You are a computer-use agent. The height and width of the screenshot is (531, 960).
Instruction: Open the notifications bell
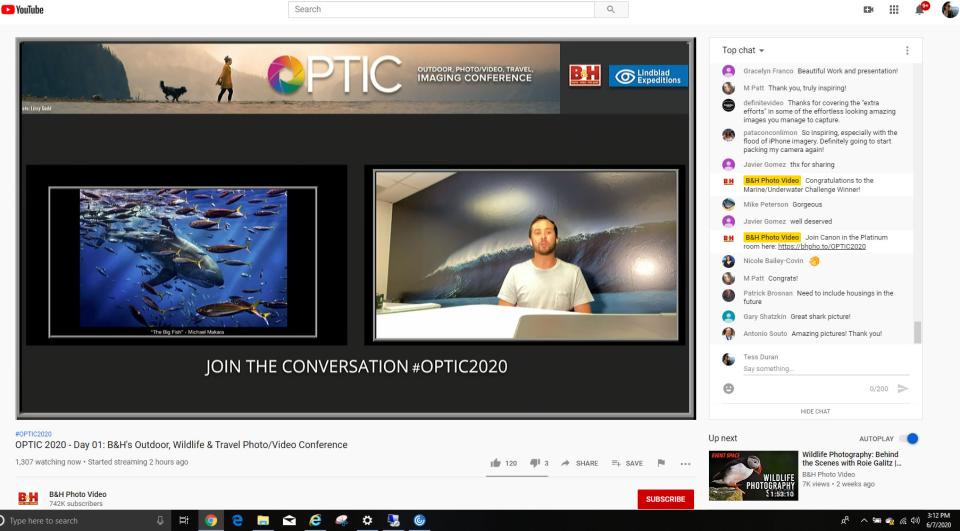tap(920, 9)
